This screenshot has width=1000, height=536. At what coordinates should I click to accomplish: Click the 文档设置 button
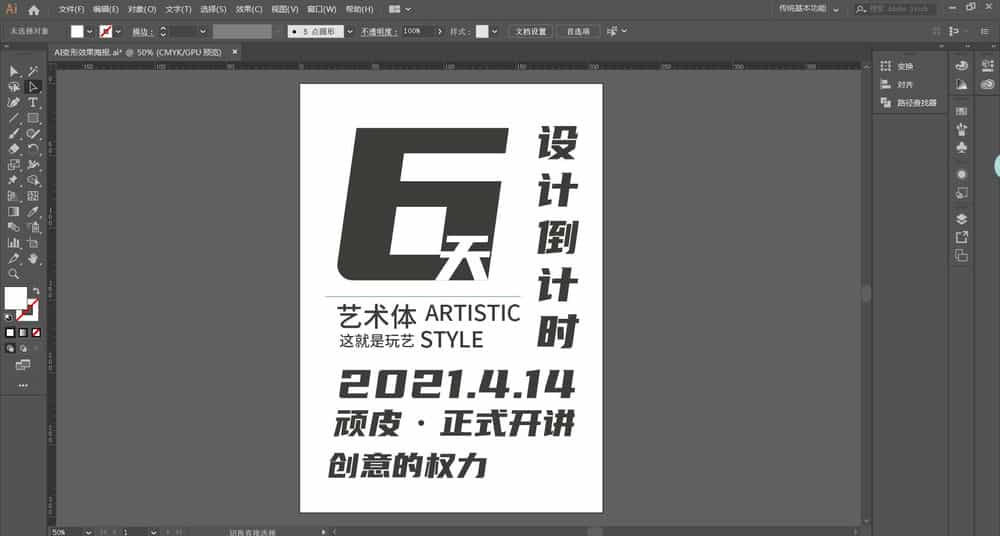click(x=531, y=31)
